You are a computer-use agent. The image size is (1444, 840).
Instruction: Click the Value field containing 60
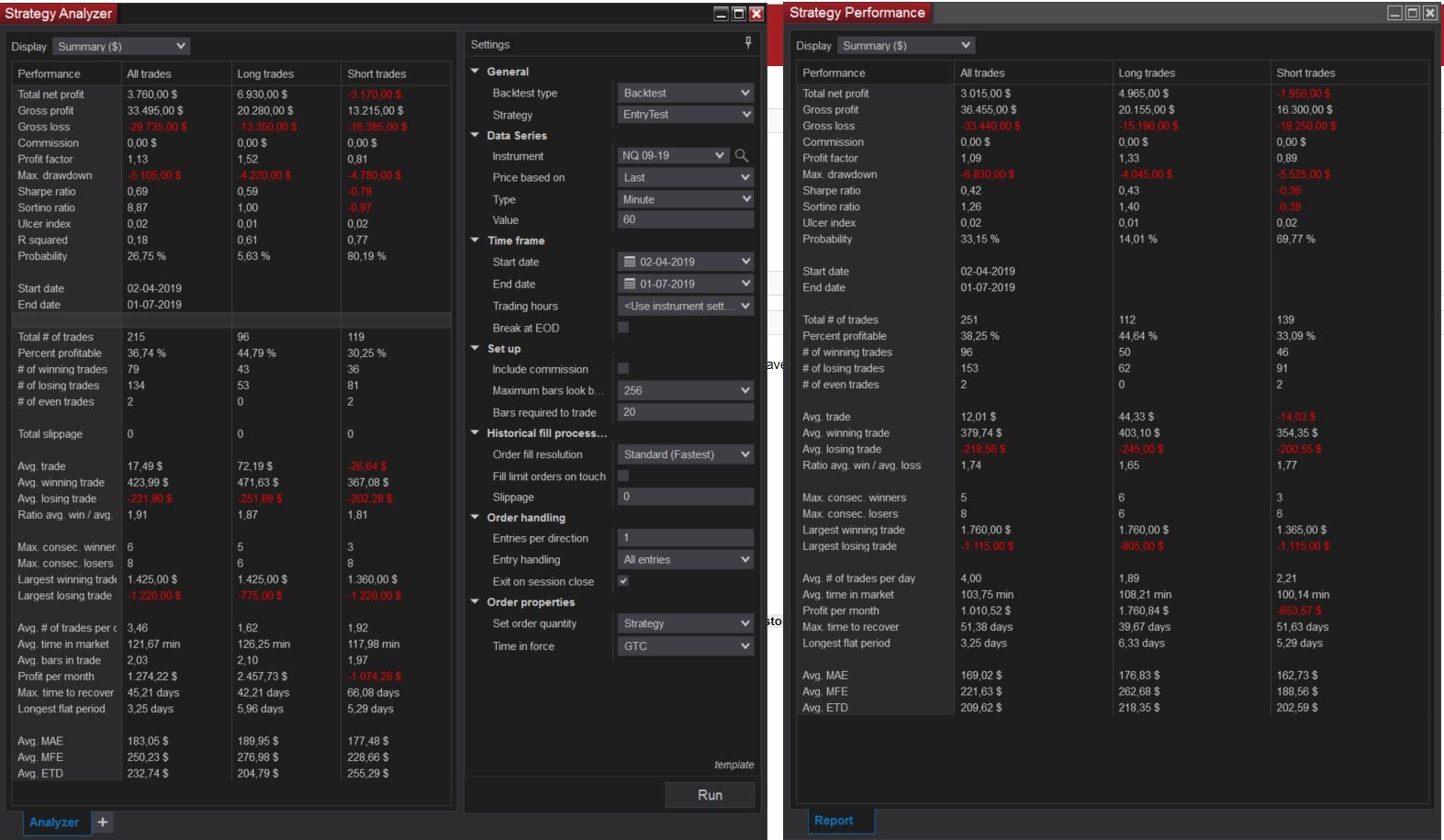[686, 220]
